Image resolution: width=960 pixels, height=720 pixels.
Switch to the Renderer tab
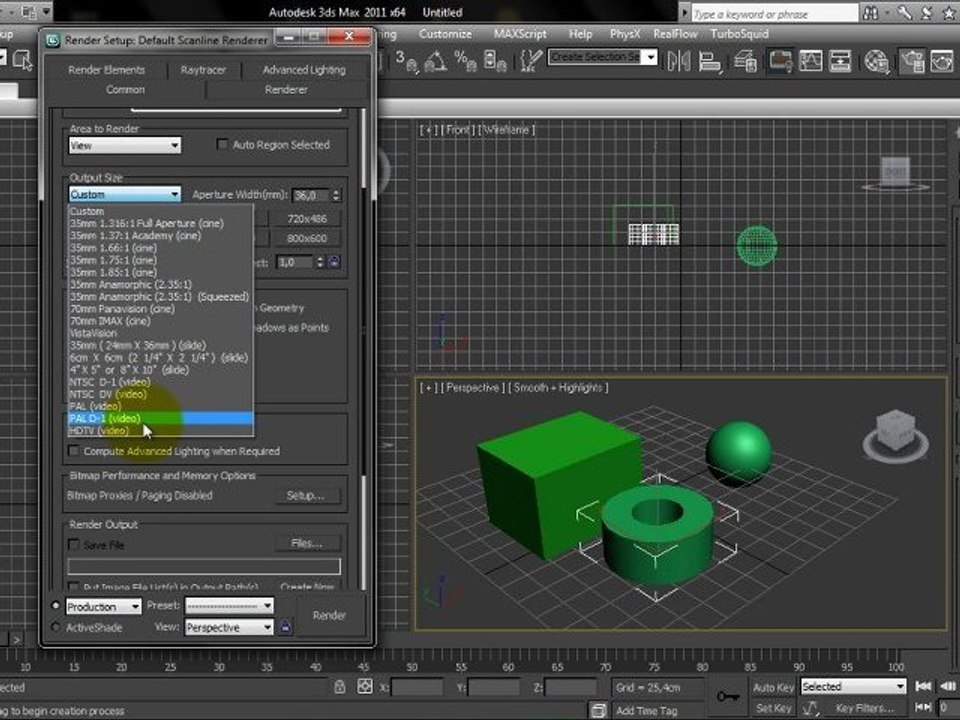(x=286, y=89)
